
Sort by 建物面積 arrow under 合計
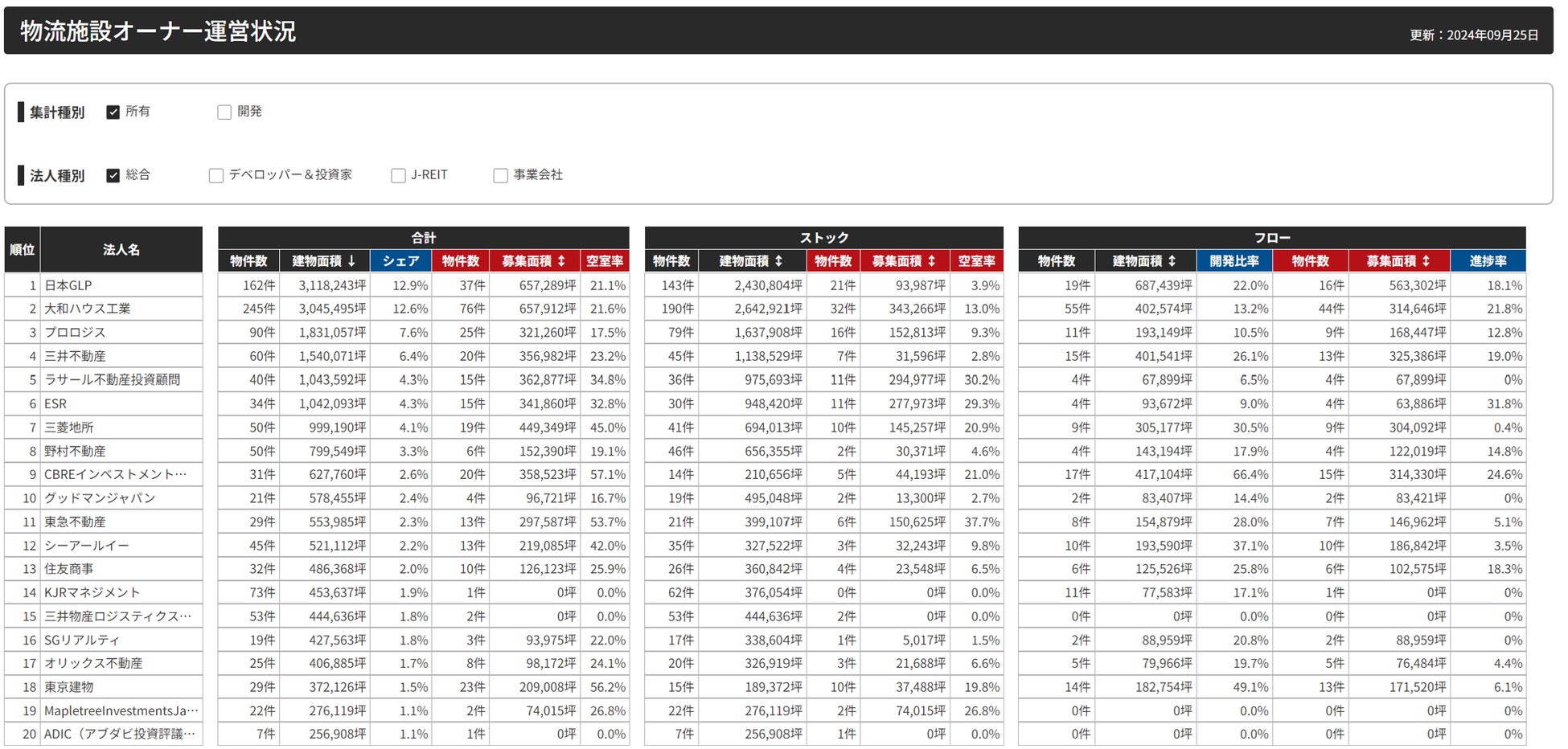click(351, 261)
